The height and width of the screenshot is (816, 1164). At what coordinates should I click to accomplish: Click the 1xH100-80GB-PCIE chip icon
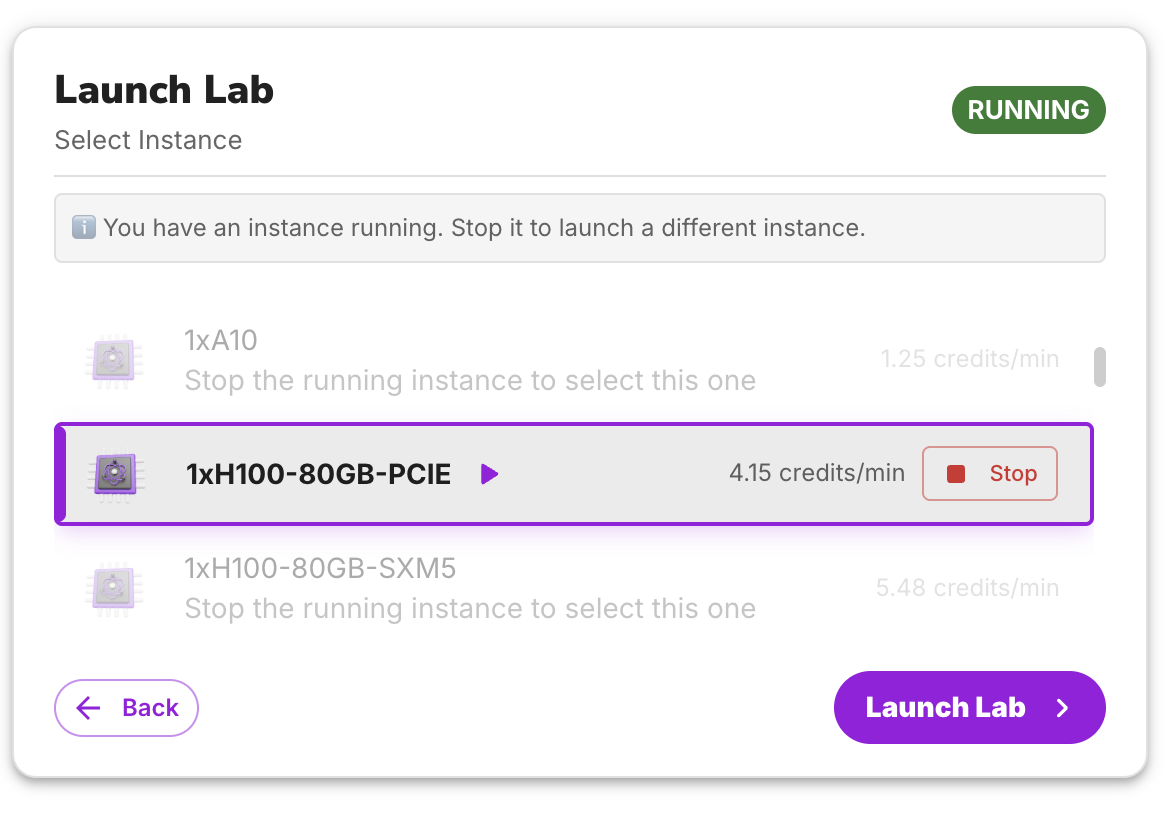[x=113, y=474]
